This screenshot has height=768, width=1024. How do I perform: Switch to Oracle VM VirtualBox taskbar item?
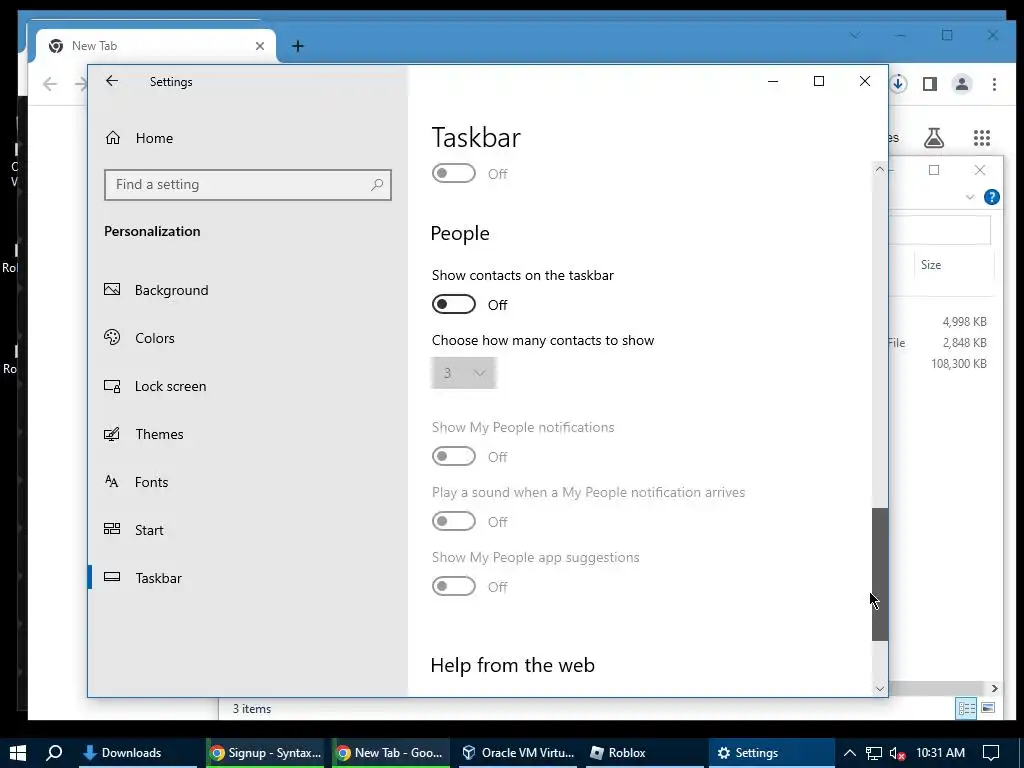click(x=519, y=753)
